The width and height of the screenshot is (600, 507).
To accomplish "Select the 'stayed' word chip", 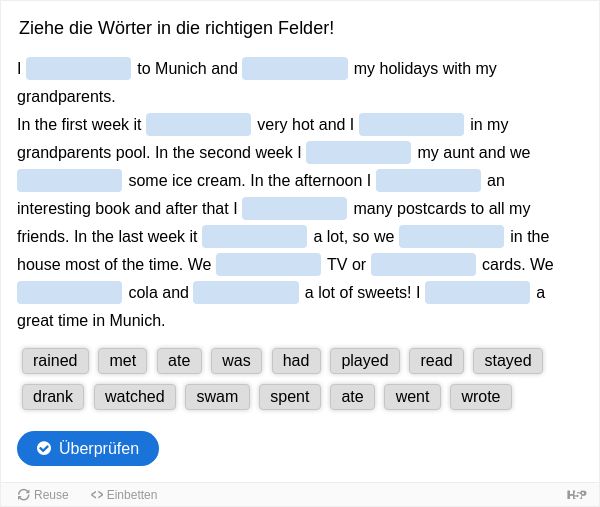I will coord(508,361).
